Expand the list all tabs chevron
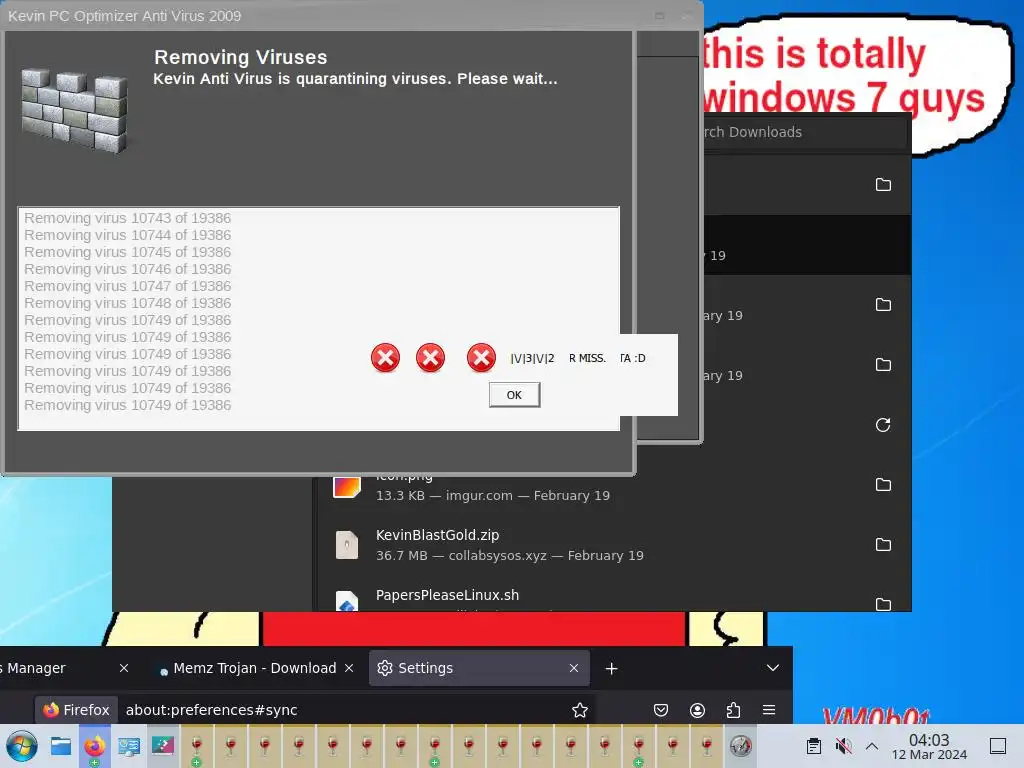The image size is (1024, 768). click(x=773, y=668)
